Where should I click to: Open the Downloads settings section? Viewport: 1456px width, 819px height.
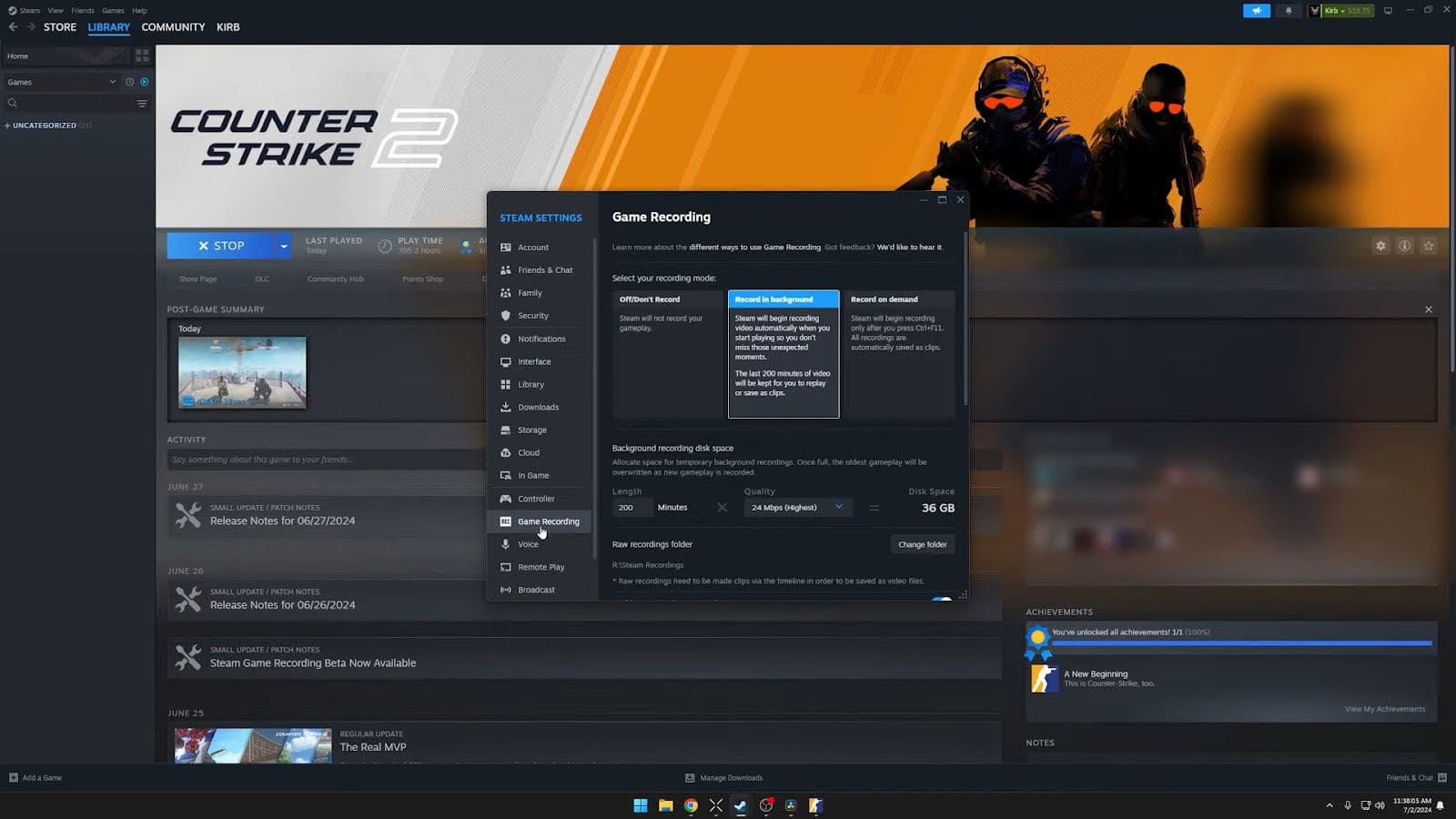coord(540,407)
